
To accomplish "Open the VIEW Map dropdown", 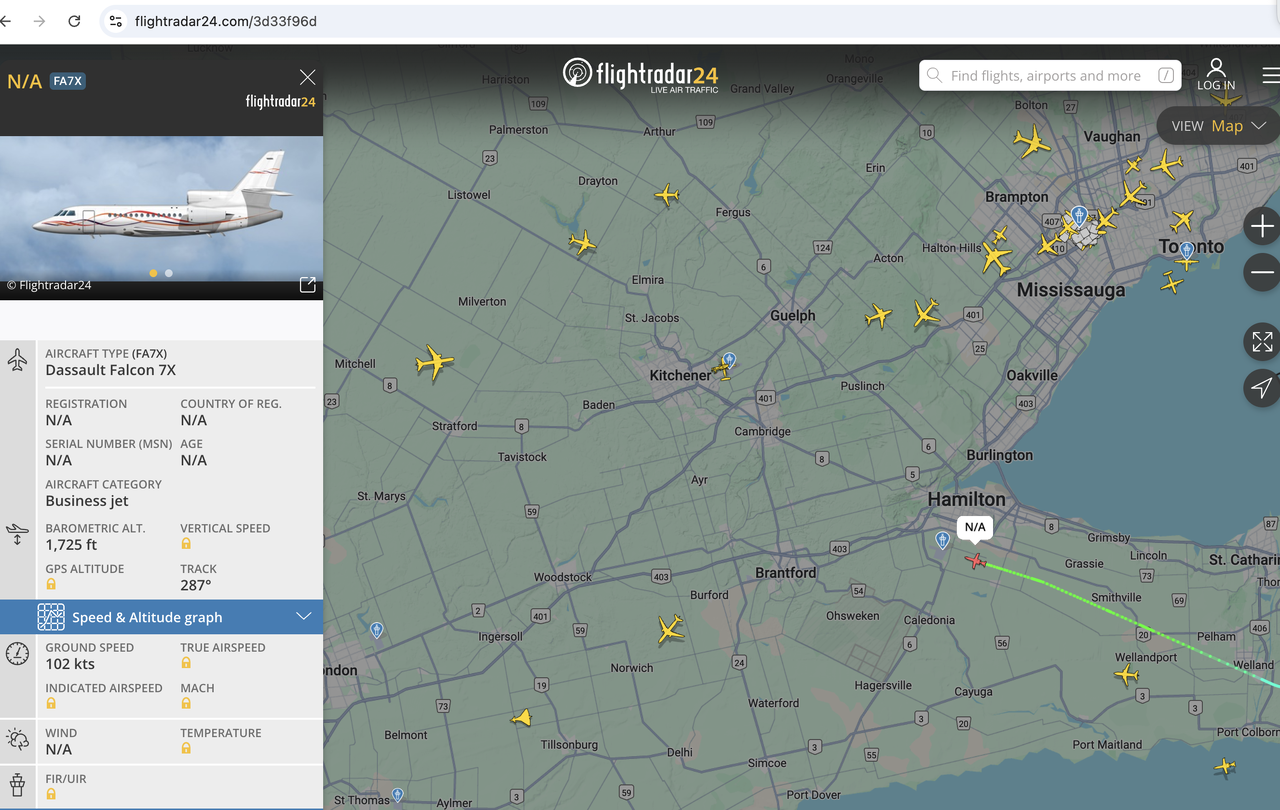I will click(x=1218, y=126).
